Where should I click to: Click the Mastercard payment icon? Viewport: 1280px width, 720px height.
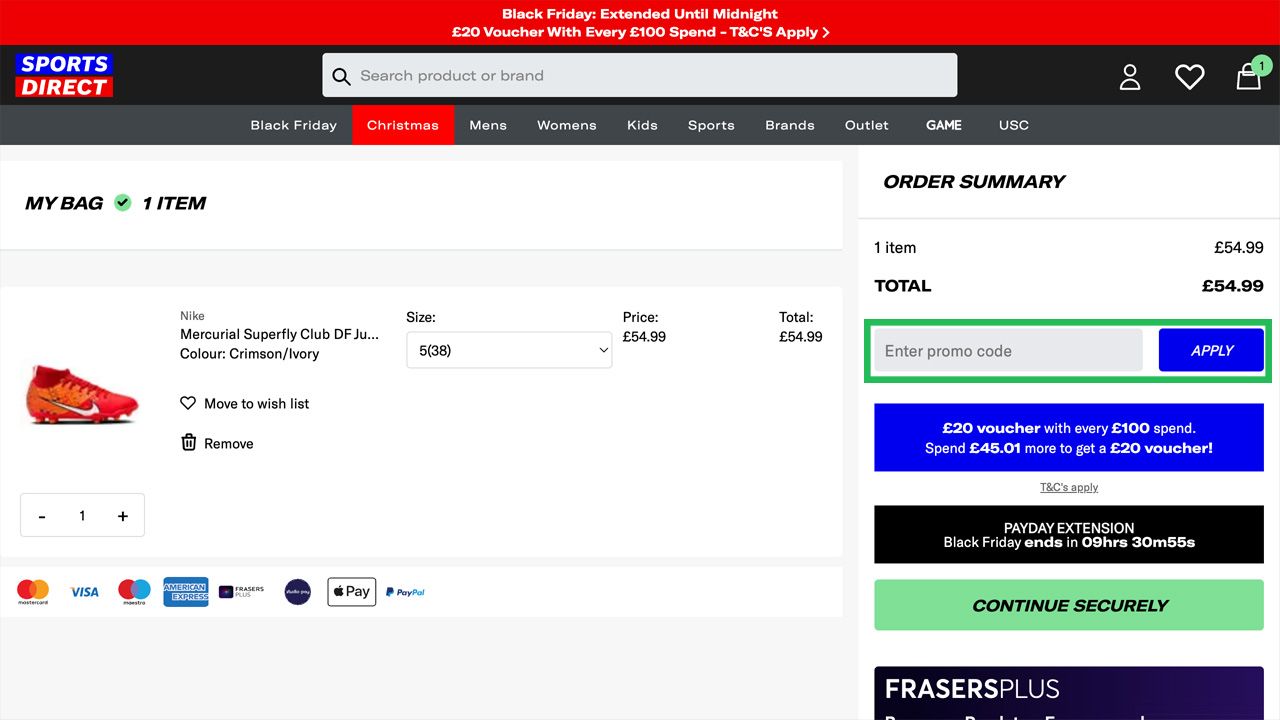pos(33,592)
